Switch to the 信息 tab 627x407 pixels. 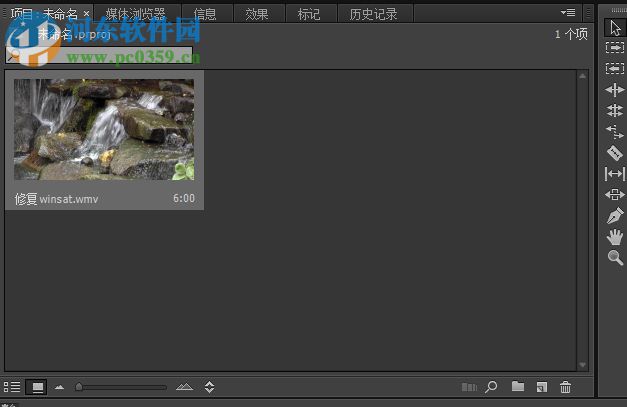pos(205,14)
